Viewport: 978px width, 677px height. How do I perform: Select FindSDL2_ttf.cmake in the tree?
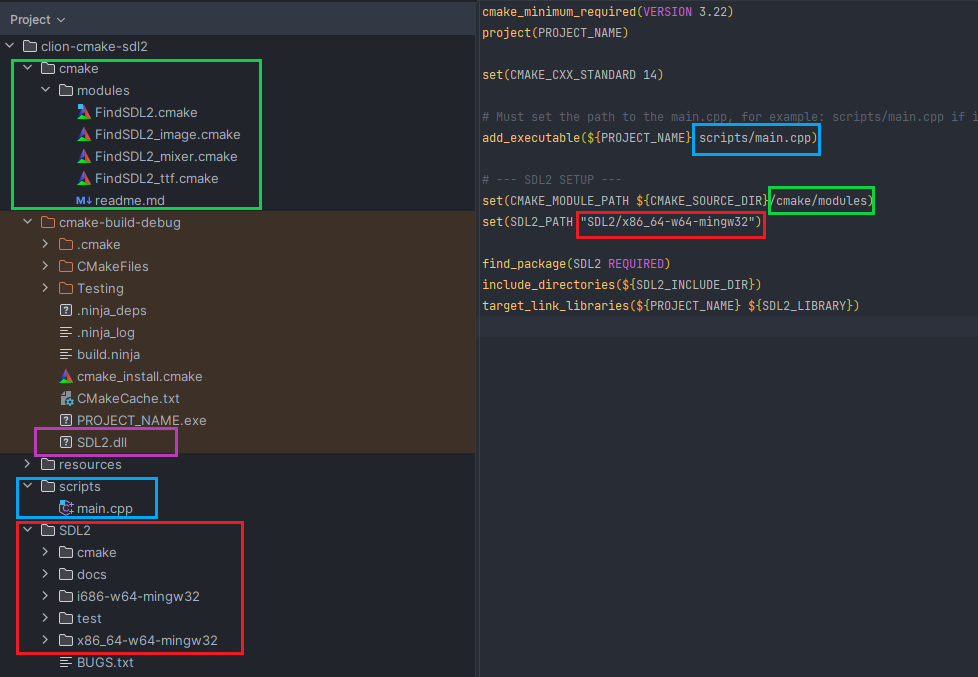click(x=156, y=178)
